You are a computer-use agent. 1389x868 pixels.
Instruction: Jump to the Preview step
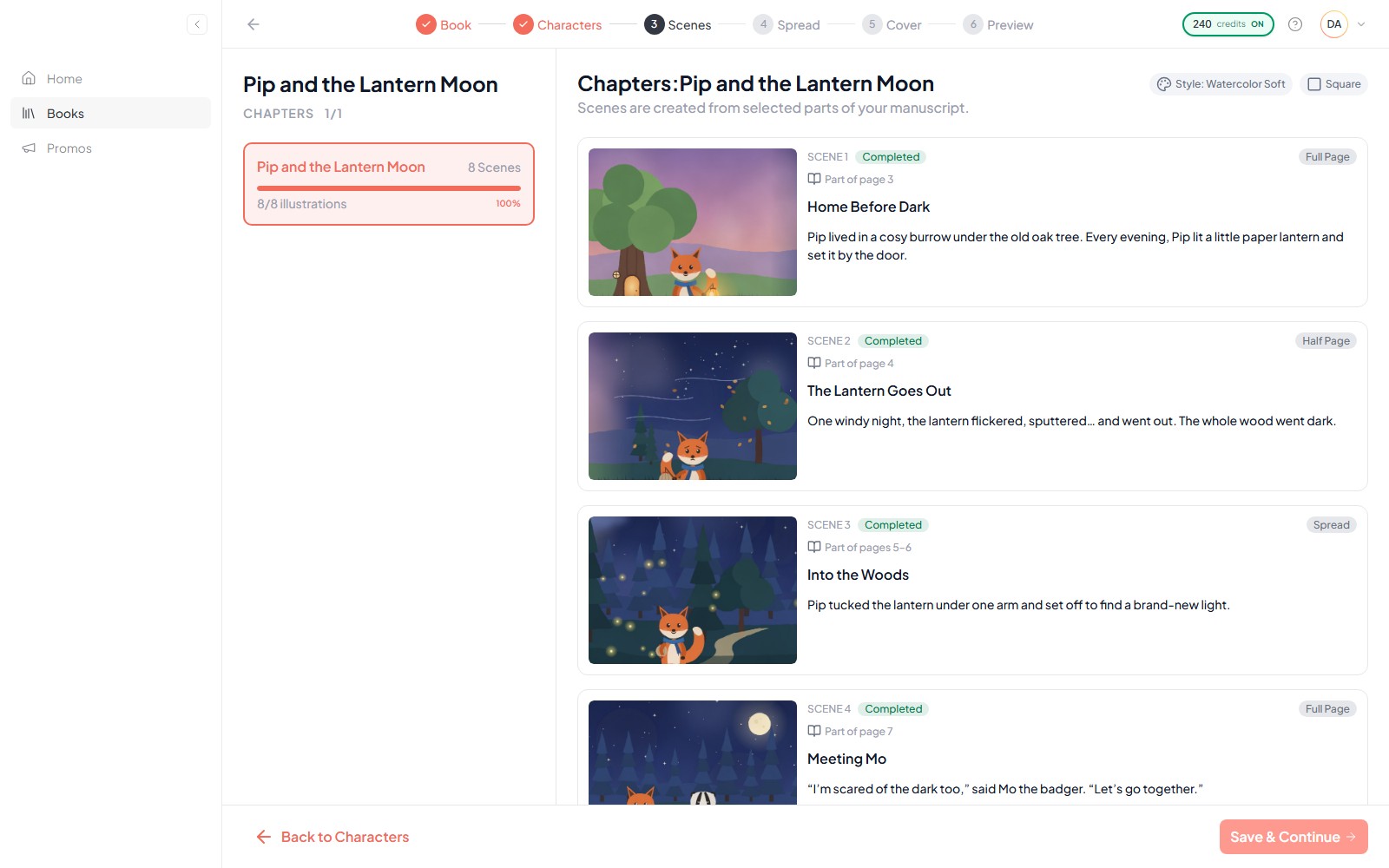[998, 25]
